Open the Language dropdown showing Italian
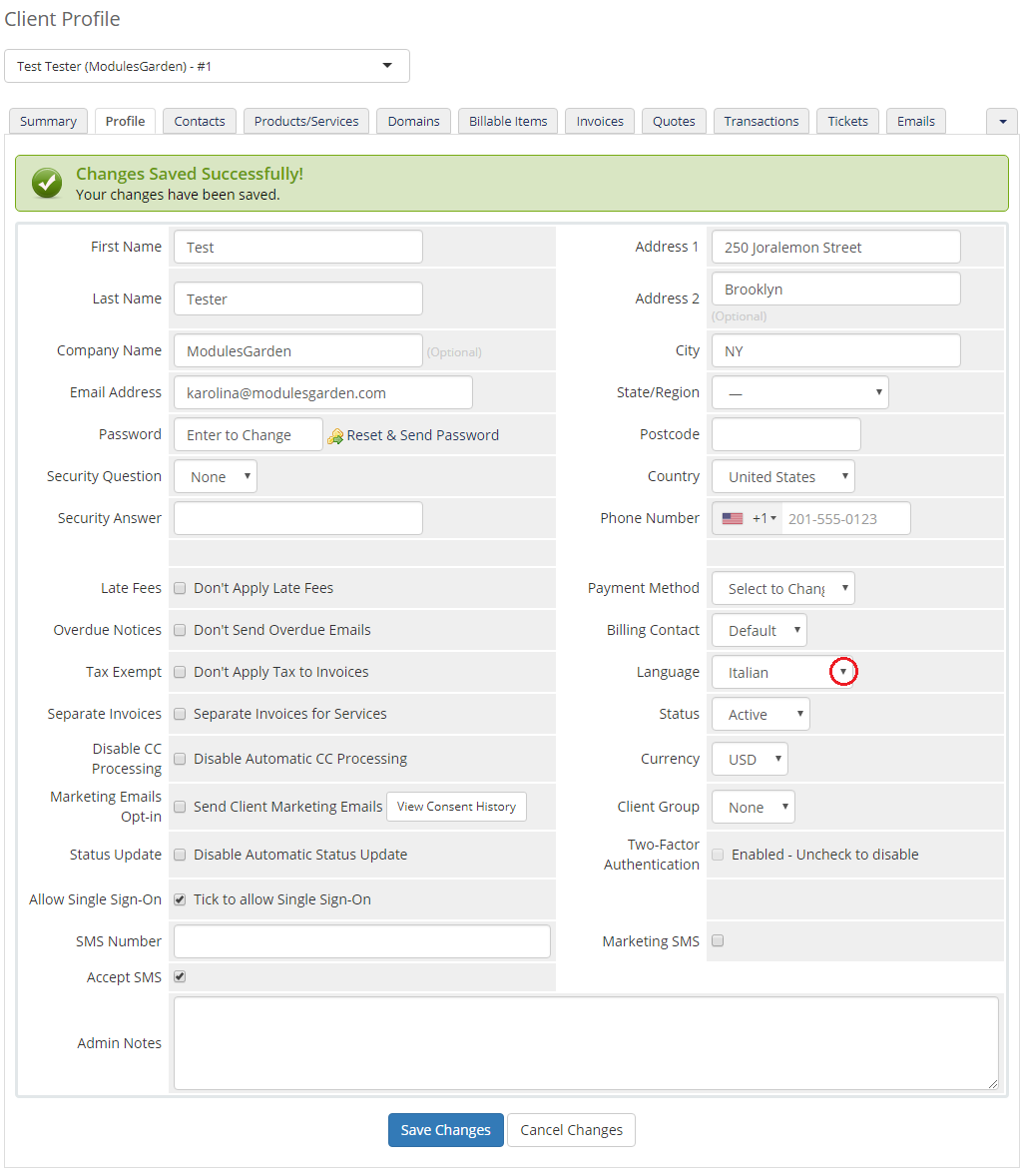1022x1176 pixels. [x=782, y=673]
